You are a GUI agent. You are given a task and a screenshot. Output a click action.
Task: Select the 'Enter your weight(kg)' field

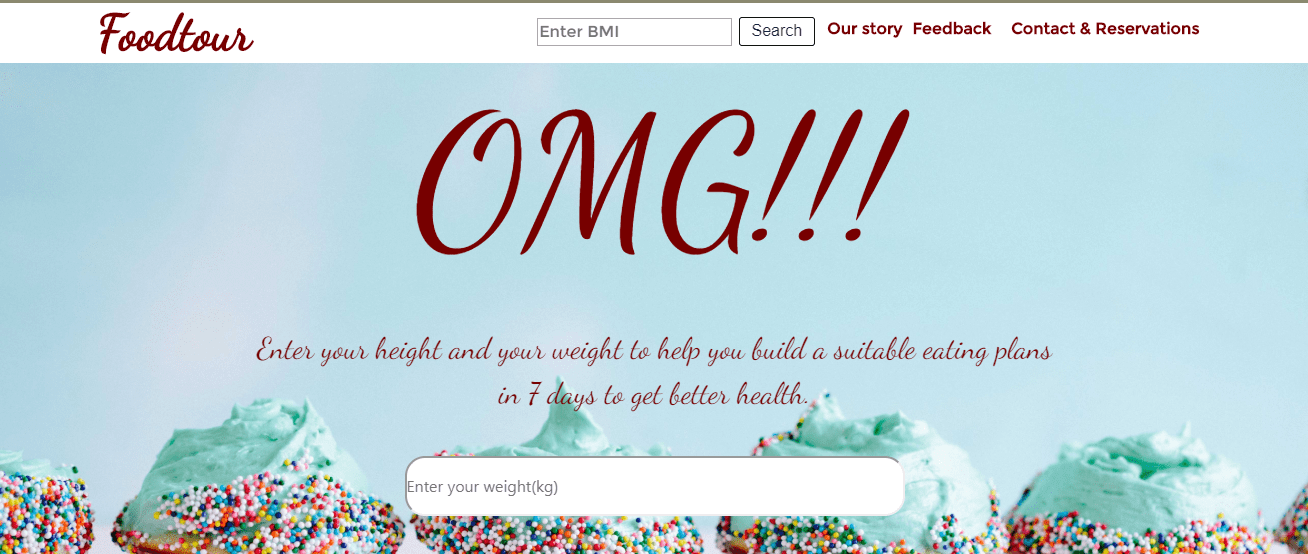coord(655,487)
